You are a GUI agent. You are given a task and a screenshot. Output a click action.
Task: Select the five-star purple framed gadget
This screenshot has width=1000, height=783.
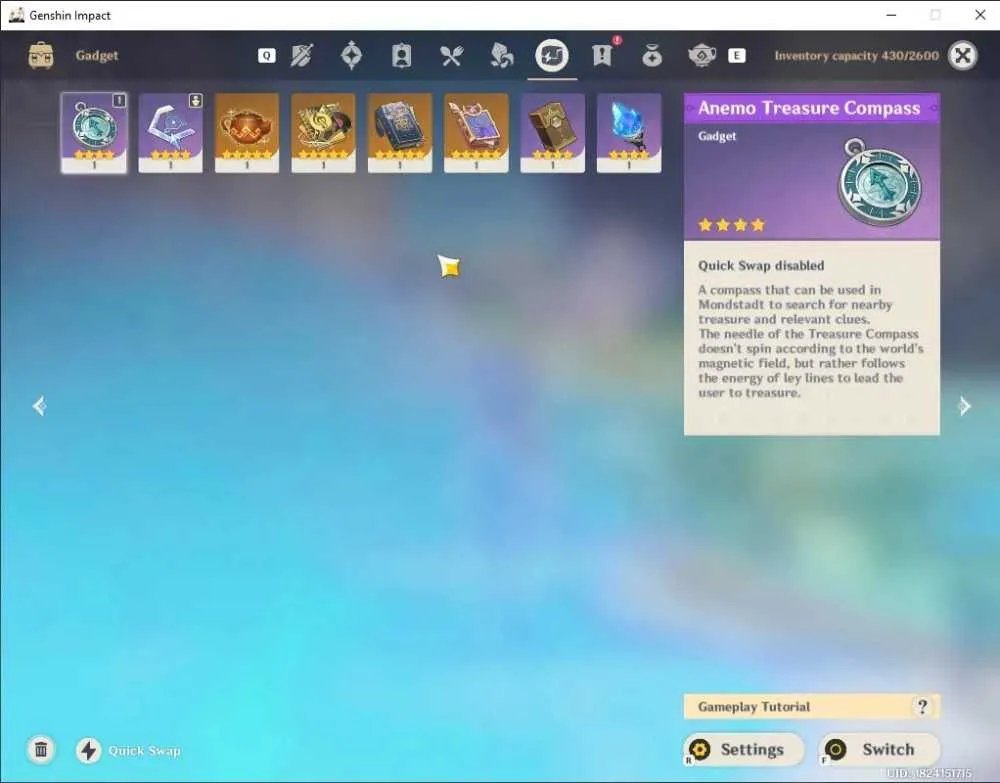476,133
